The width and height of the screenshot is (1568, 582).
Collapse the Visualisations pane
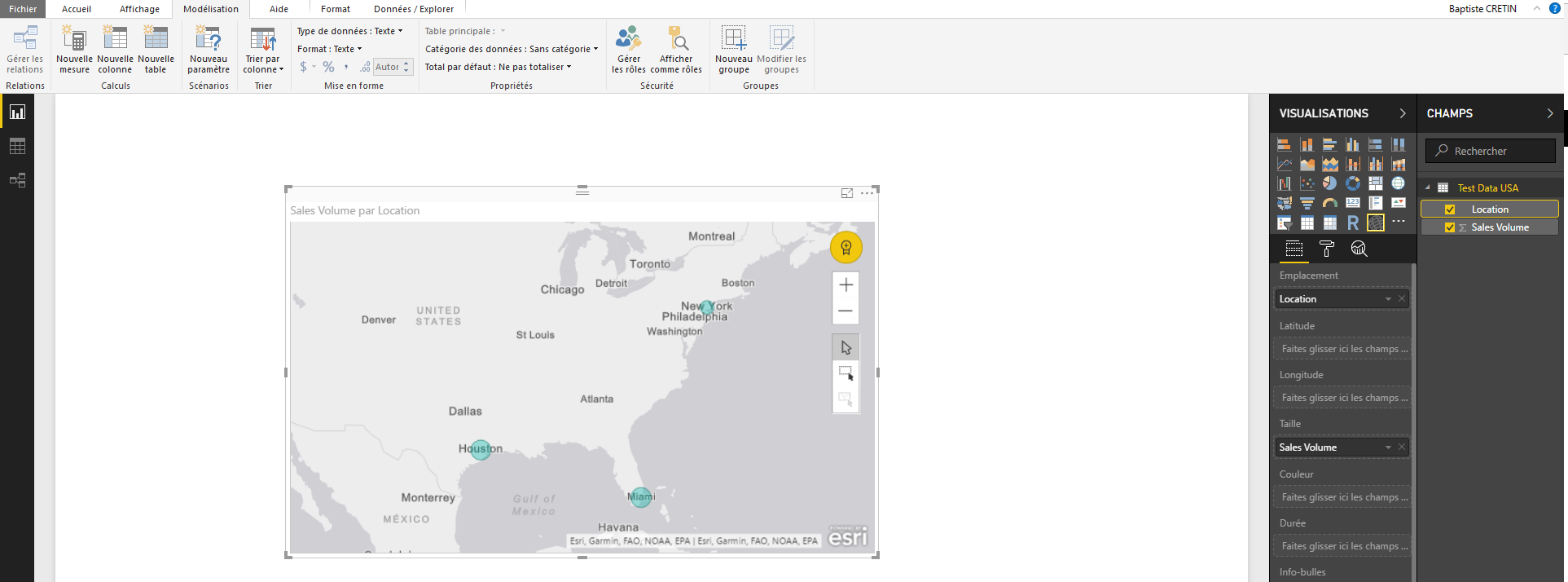tap(1403, 113)
